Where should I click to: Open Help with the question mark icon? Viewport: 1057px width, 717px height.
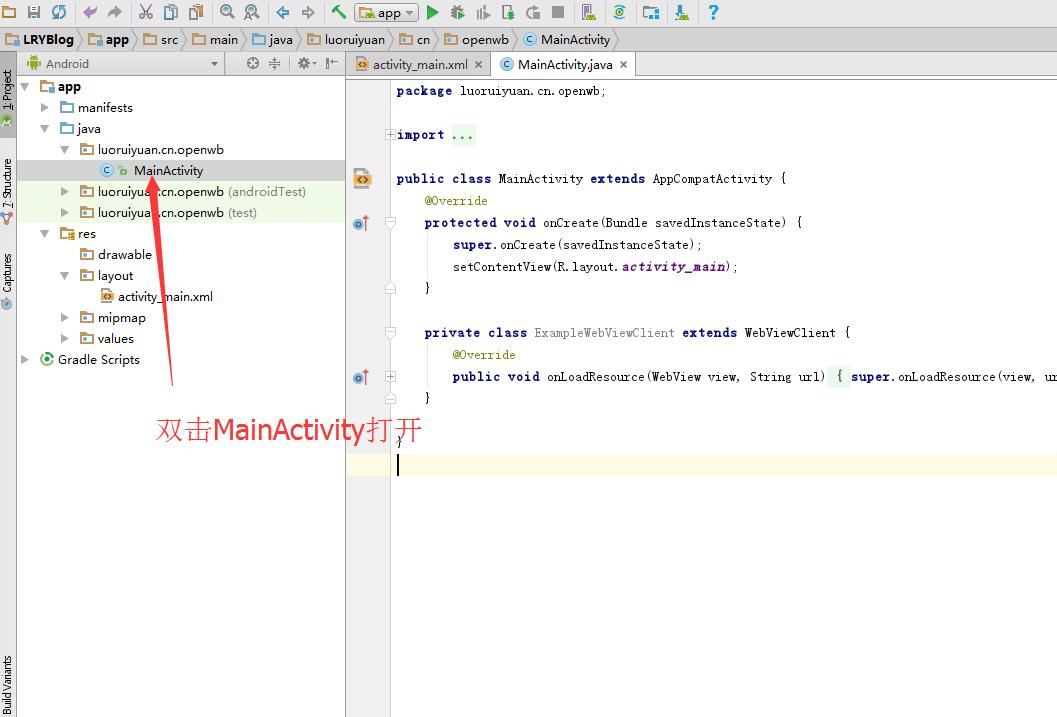pos(713,12)
